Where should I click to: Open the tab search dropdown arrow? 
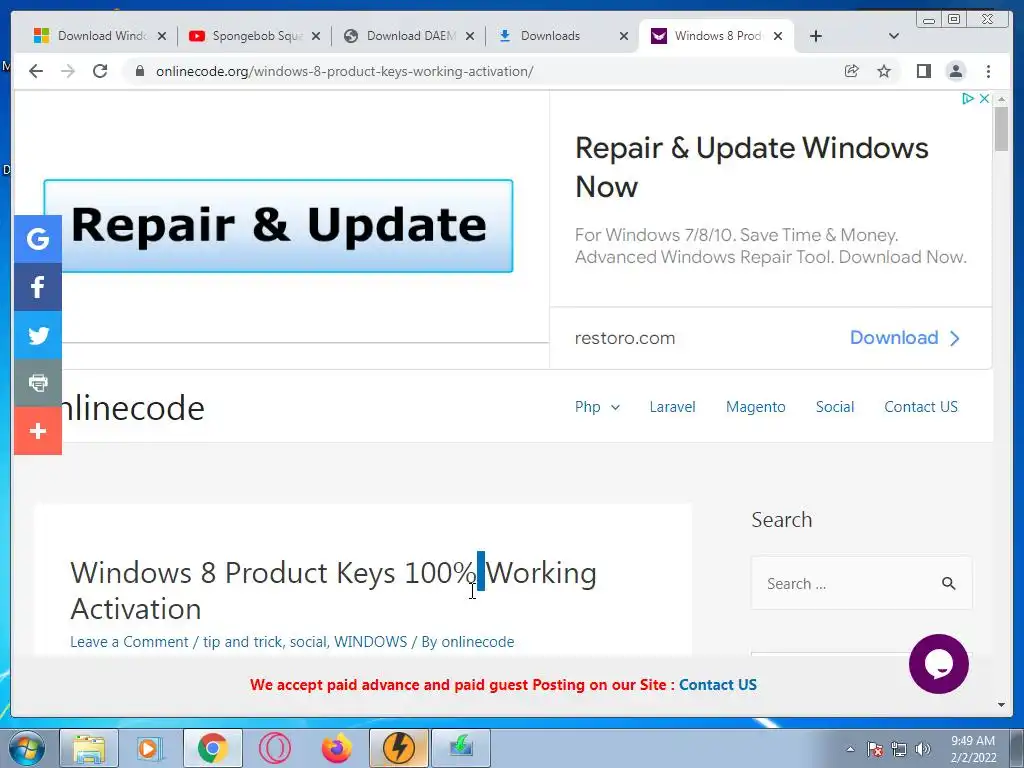tap(894, 36)
